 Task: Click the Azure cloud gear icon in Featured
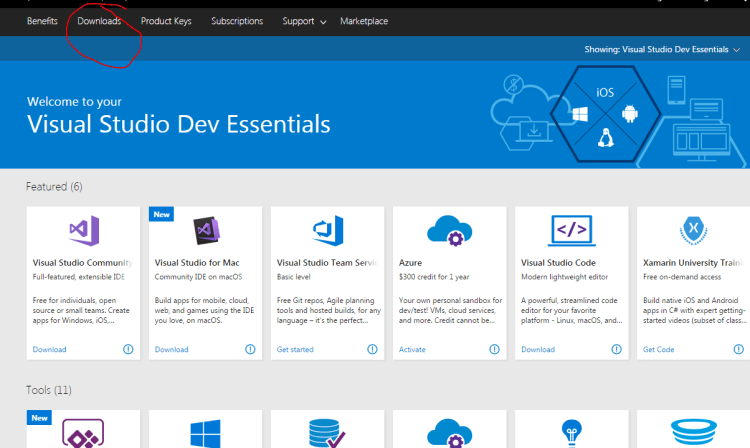coord(450,230)
